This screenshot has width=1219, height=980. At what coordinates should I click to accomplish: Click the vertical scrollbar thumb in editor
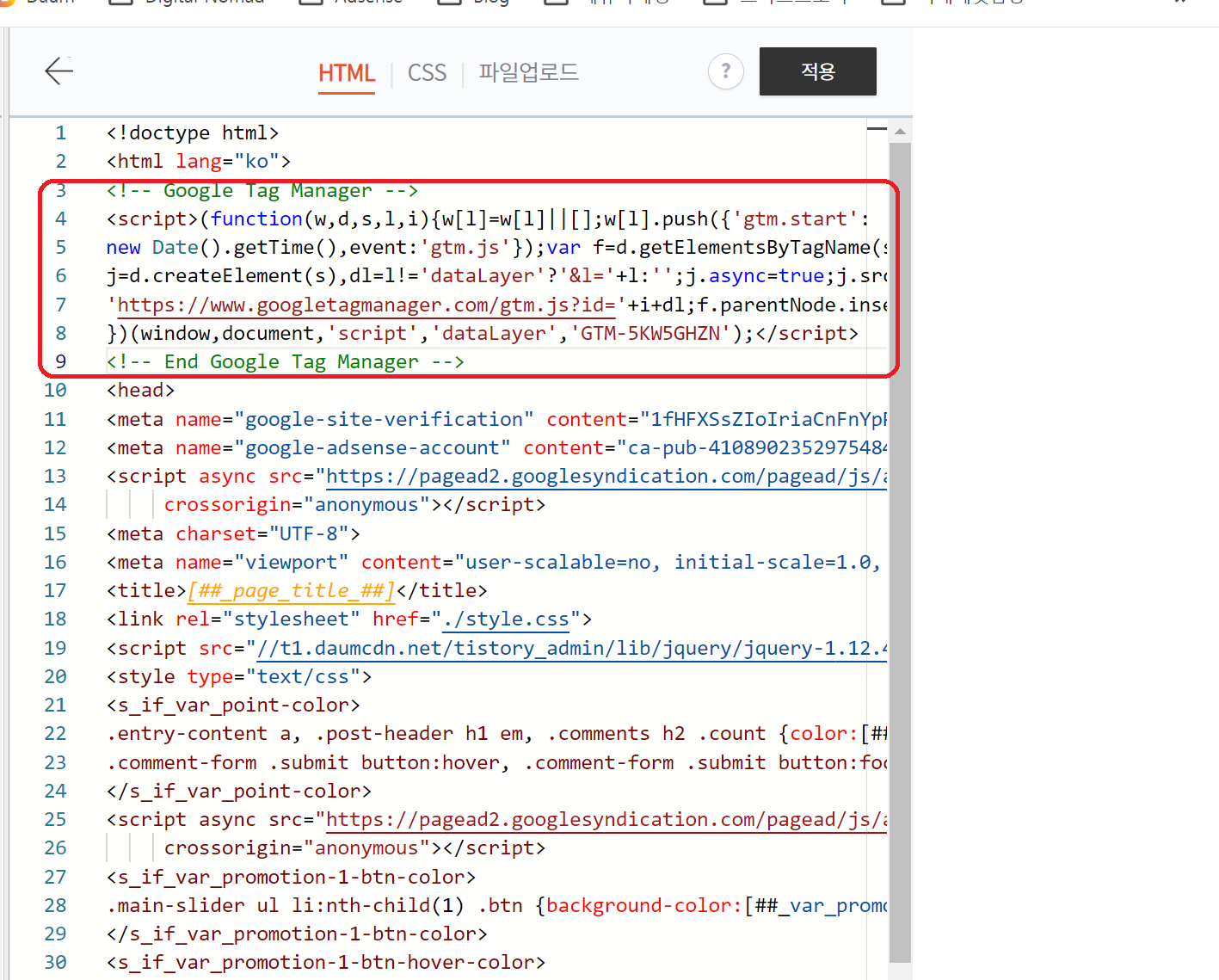coord(900,552)
